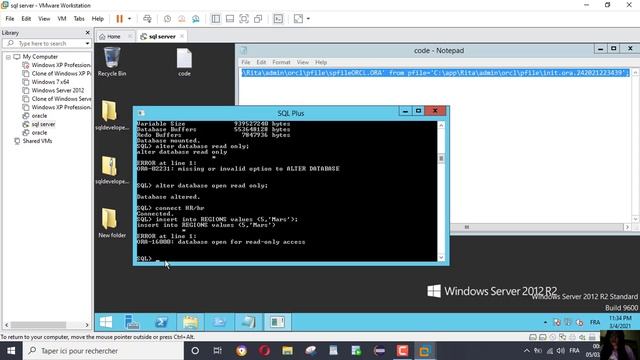Open Notepad View menu

[302, 62]
